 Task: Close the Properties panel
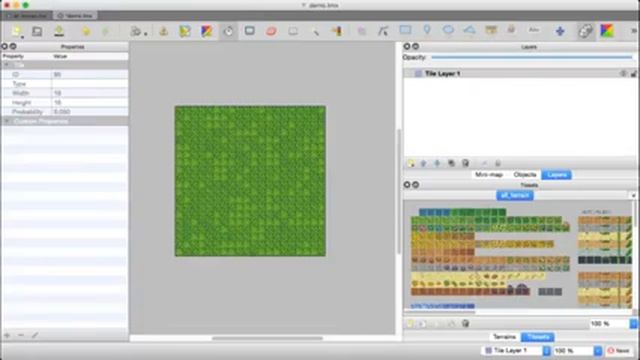[4, 47]
